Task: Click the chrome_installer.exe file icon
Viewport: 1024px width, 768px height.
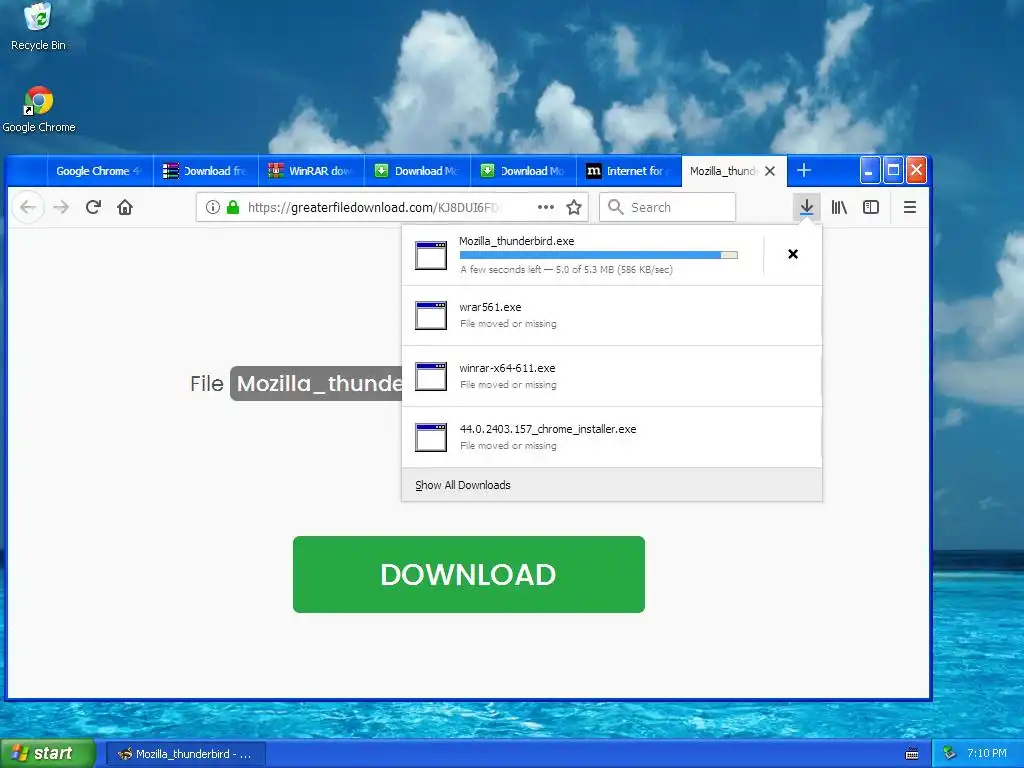Action: click(431, 438)
